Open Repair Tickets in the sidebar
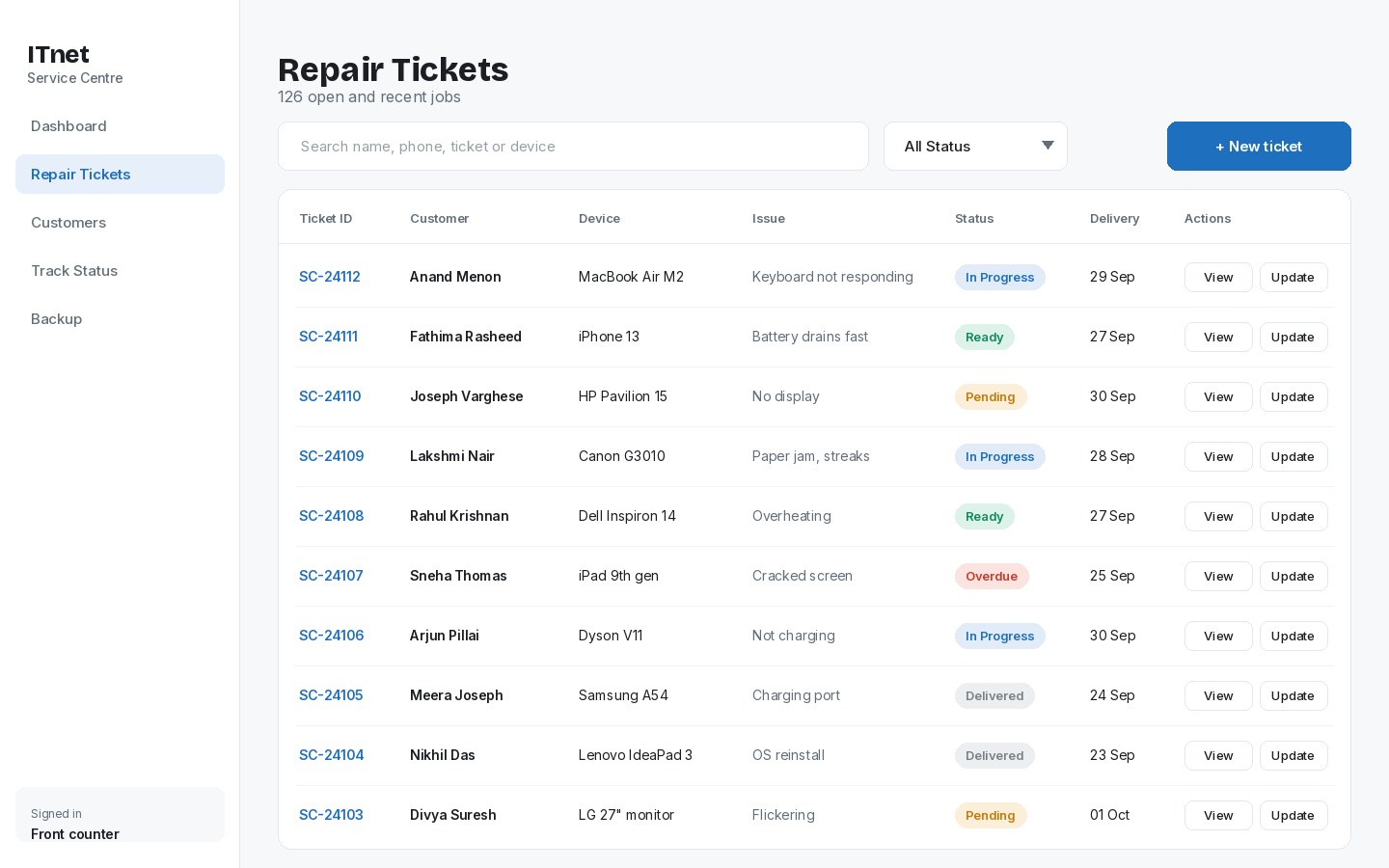This screenshot has width=1389, height=868. 120,175
